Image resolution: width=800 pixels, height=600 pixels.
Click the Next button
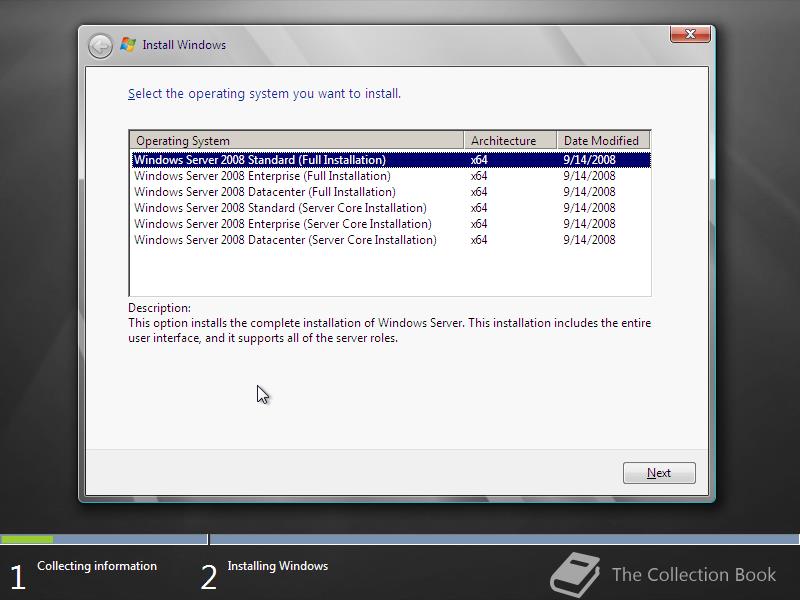[x=659, y=473]
